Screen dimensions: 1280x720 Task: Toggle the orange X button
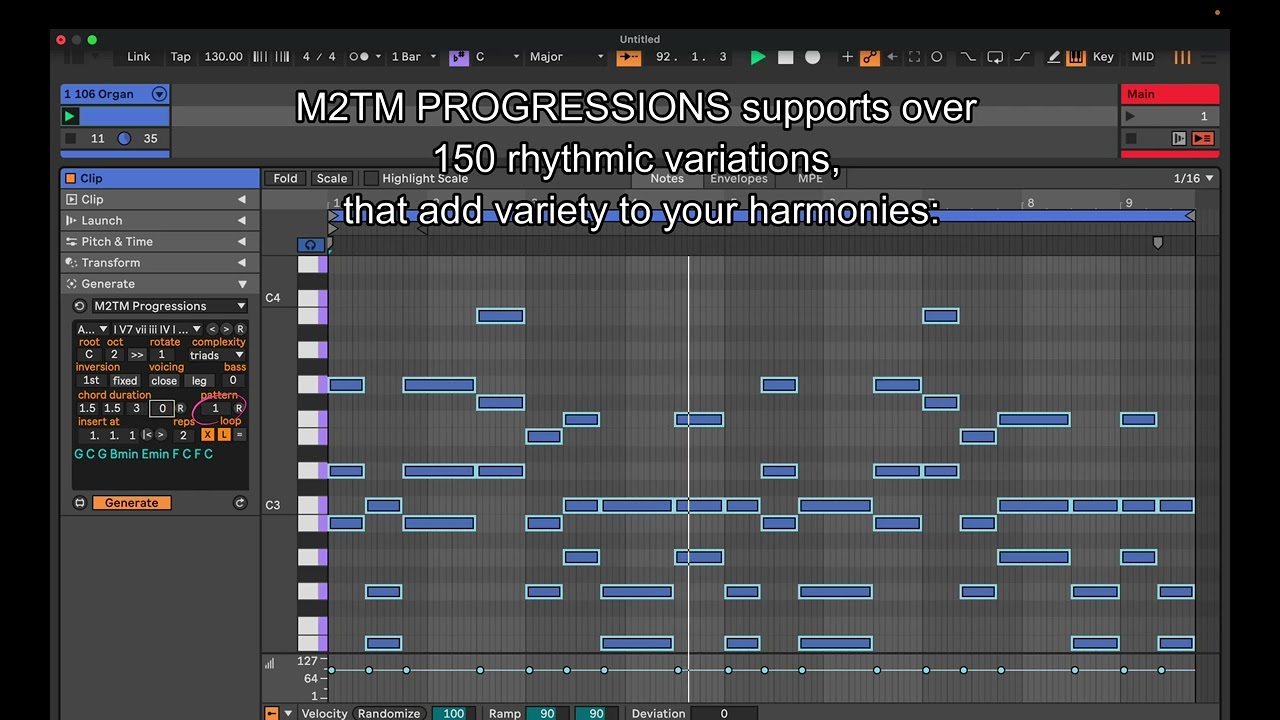208,435
